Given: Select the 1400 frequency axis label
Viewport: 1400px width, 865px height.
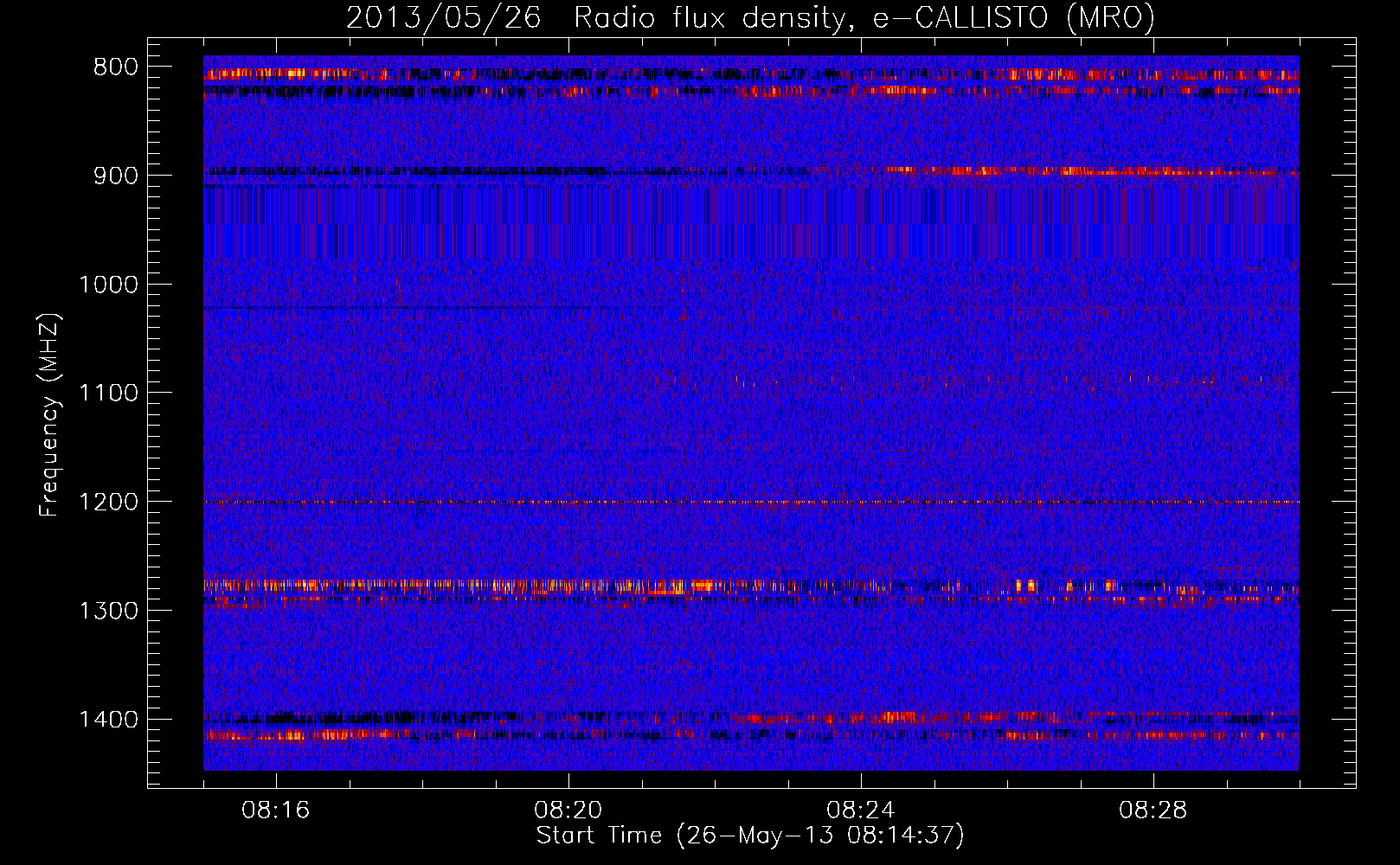Looking at the screenshot, I should pos(108,720).
